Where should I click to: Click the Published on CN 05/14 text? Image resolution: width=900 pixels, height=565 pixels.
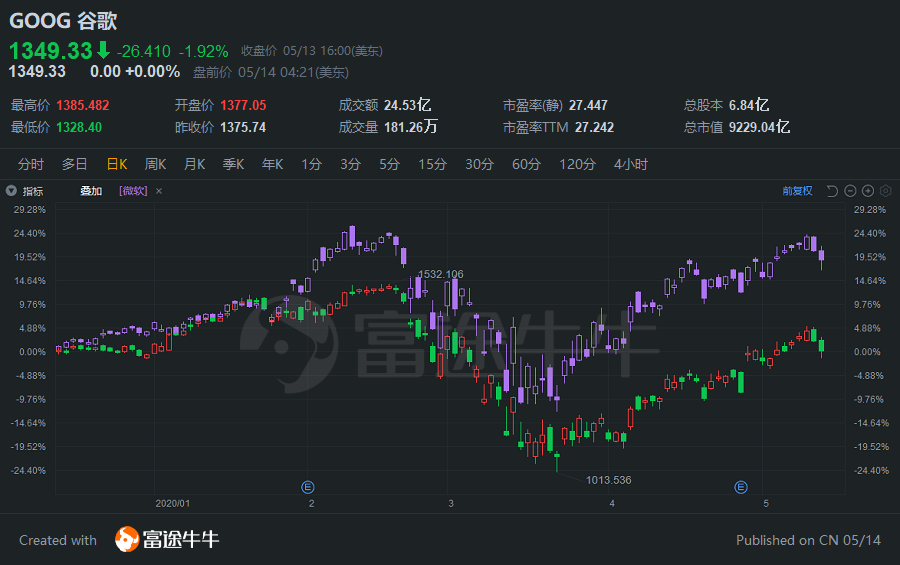tap(808, 540)
